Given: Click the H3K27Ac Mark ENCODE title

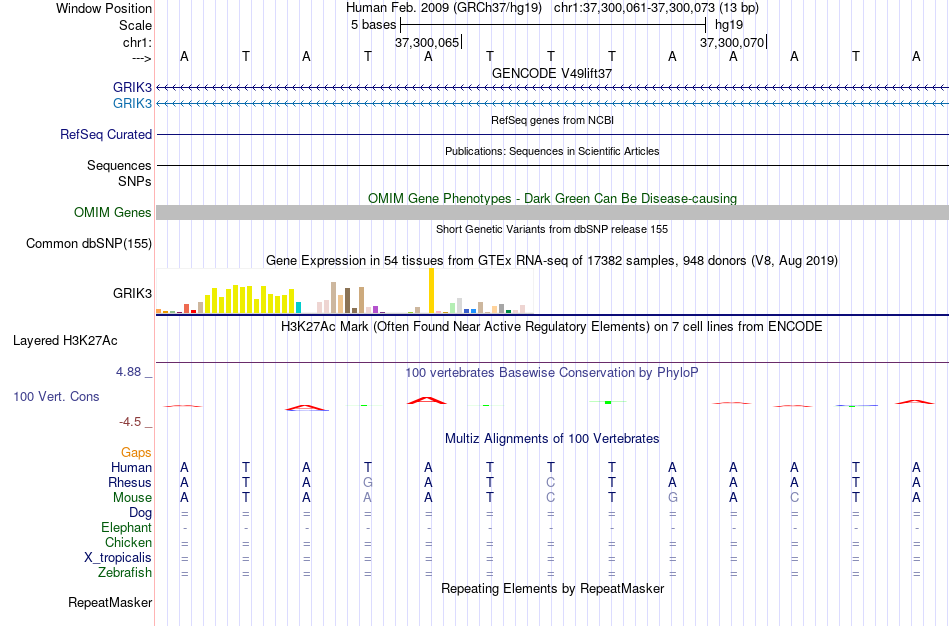Looking at the screenshot, I should coord(552,327).
